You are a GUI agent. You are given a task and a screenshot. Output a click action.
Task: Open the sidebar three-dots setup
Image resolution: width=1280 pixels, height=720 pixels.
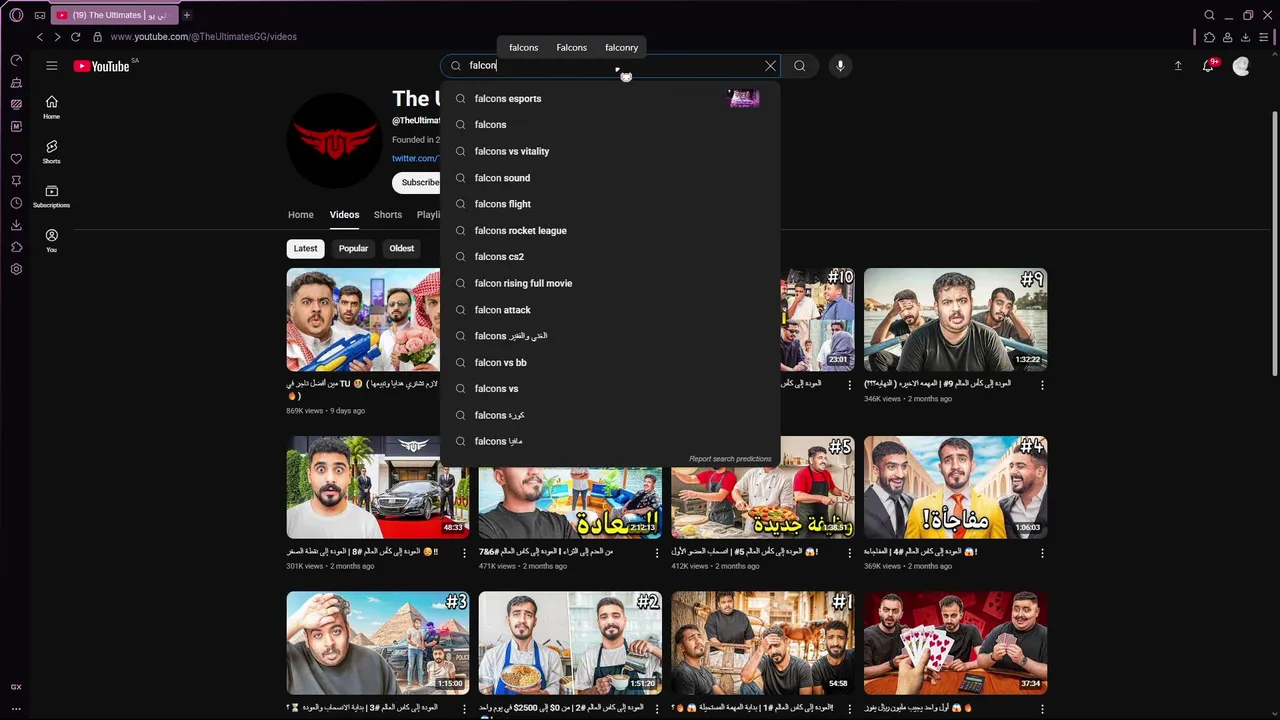point(16,709)
